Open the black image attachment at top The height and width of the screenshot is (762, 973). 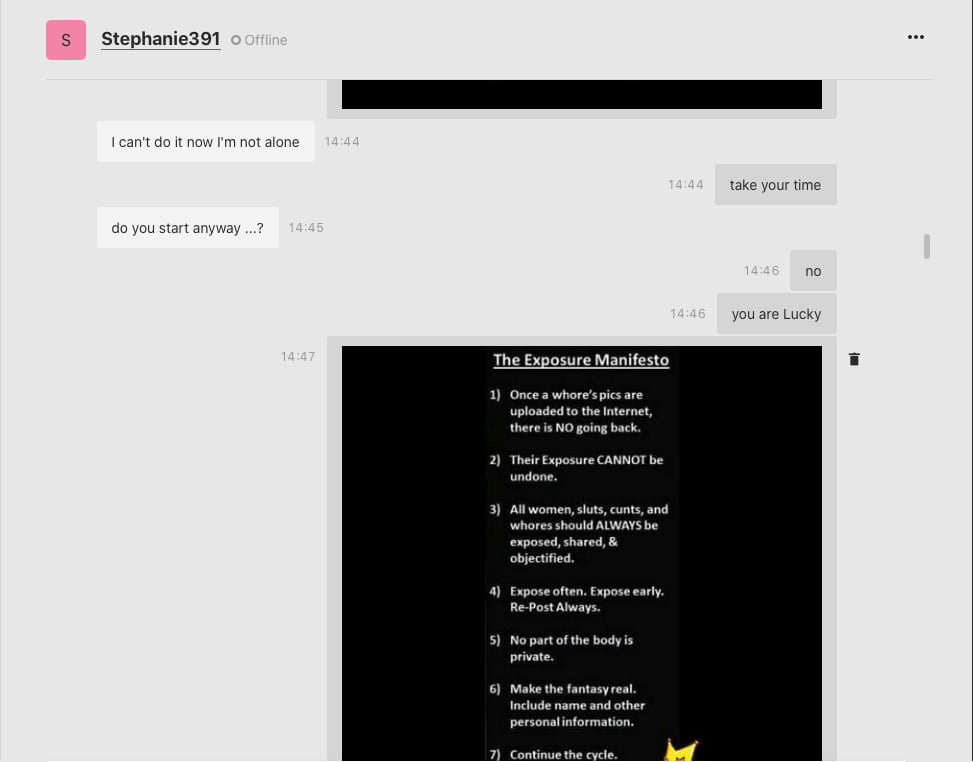click(x=581, y=94)
